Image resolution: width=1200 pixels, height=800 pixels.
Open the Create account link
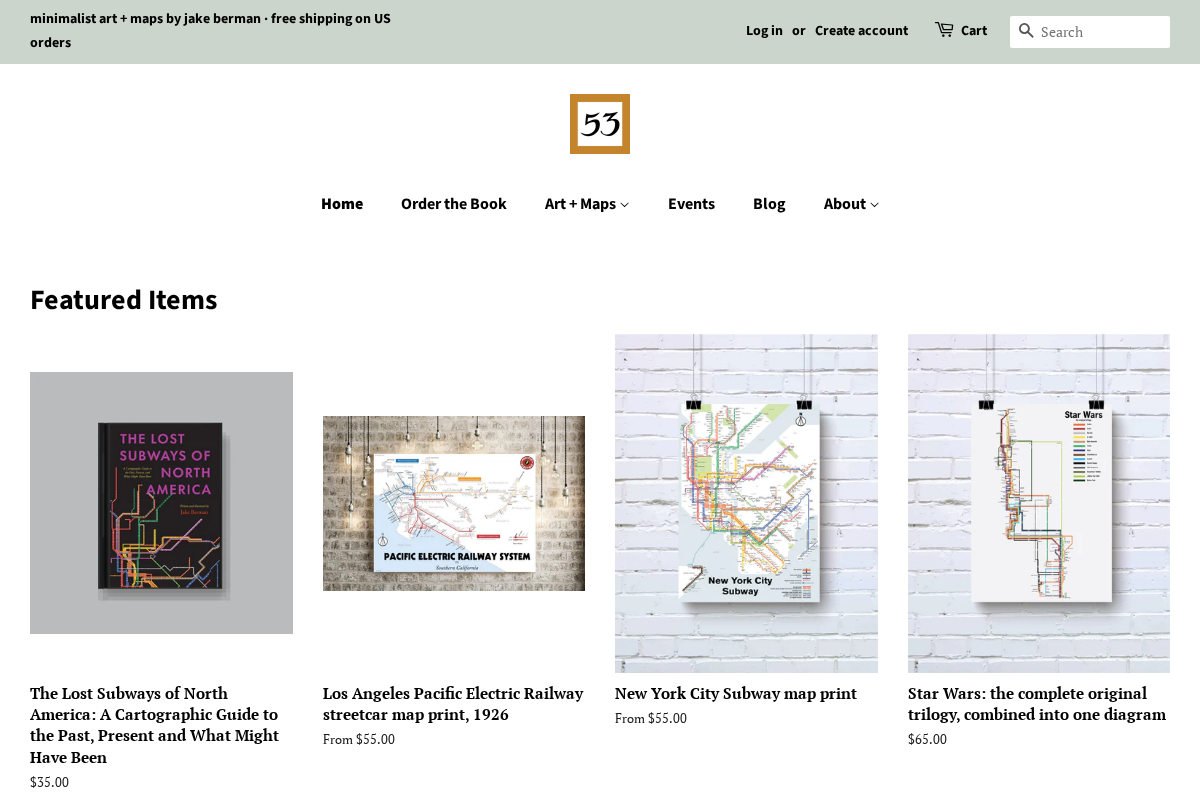pyautogui.click(x=861, y=30)
